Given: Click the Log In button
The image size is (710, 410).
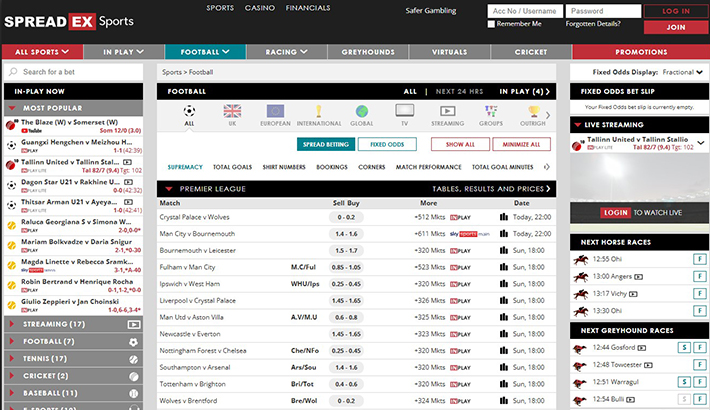Looking at the screenshot, I should pos(676,11).
